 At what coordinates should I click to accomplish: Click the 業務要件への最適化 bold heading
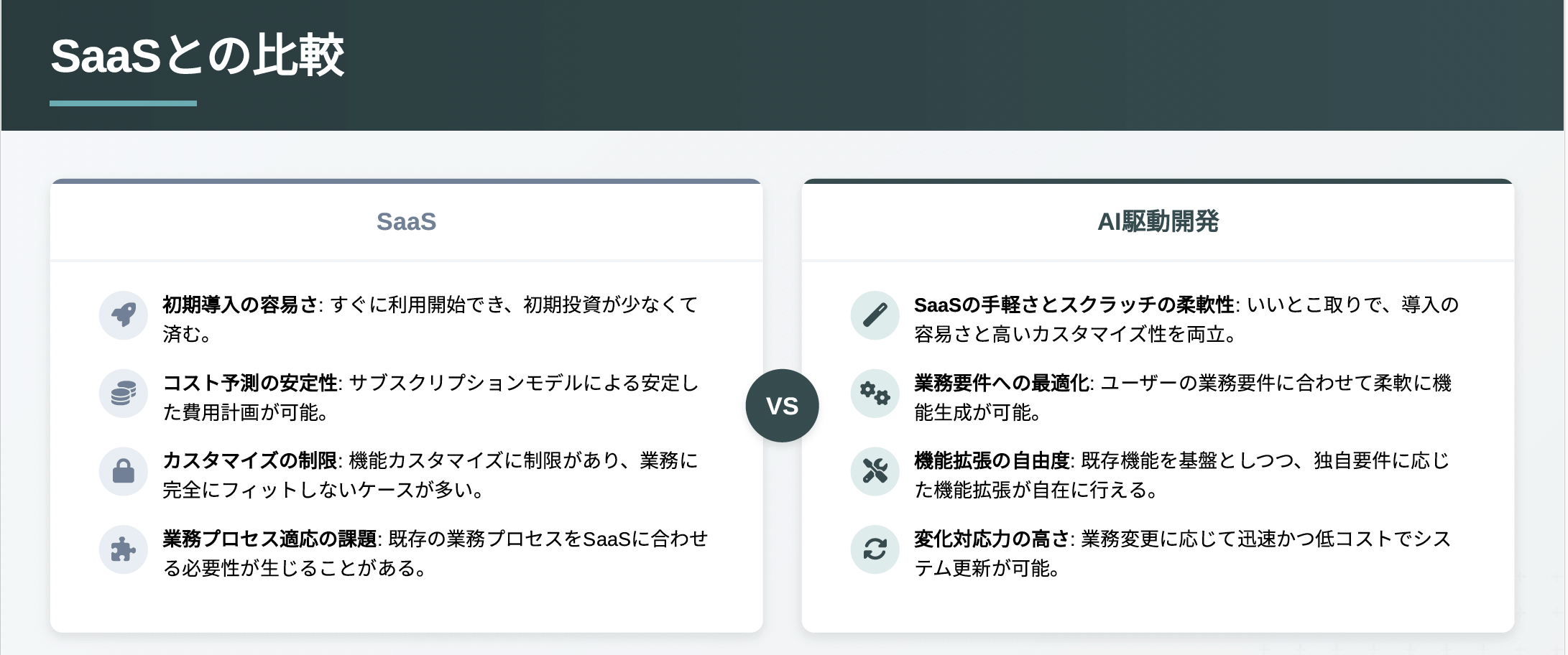1002,383
